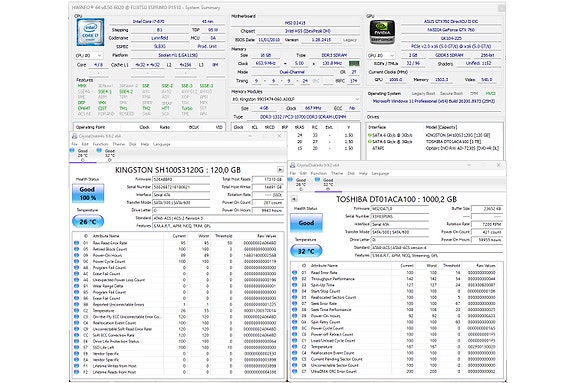Click the Dual-Channel memory mode field
The image size is (575, 383).
(x=292, y=72)
